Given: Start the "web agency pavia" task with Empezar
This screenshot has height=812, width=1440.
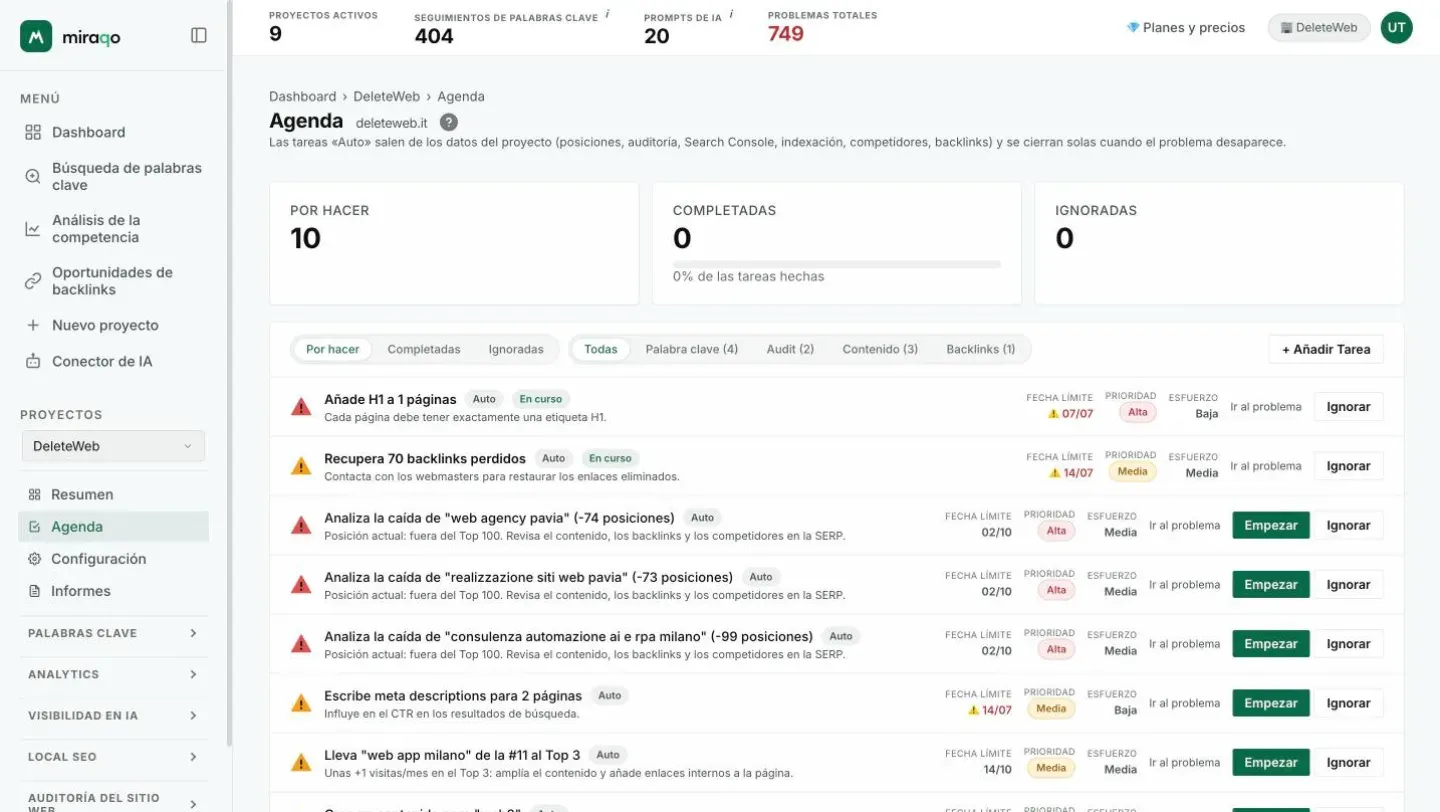Looking at the screenshot, I should click(x=1271, y=525).
